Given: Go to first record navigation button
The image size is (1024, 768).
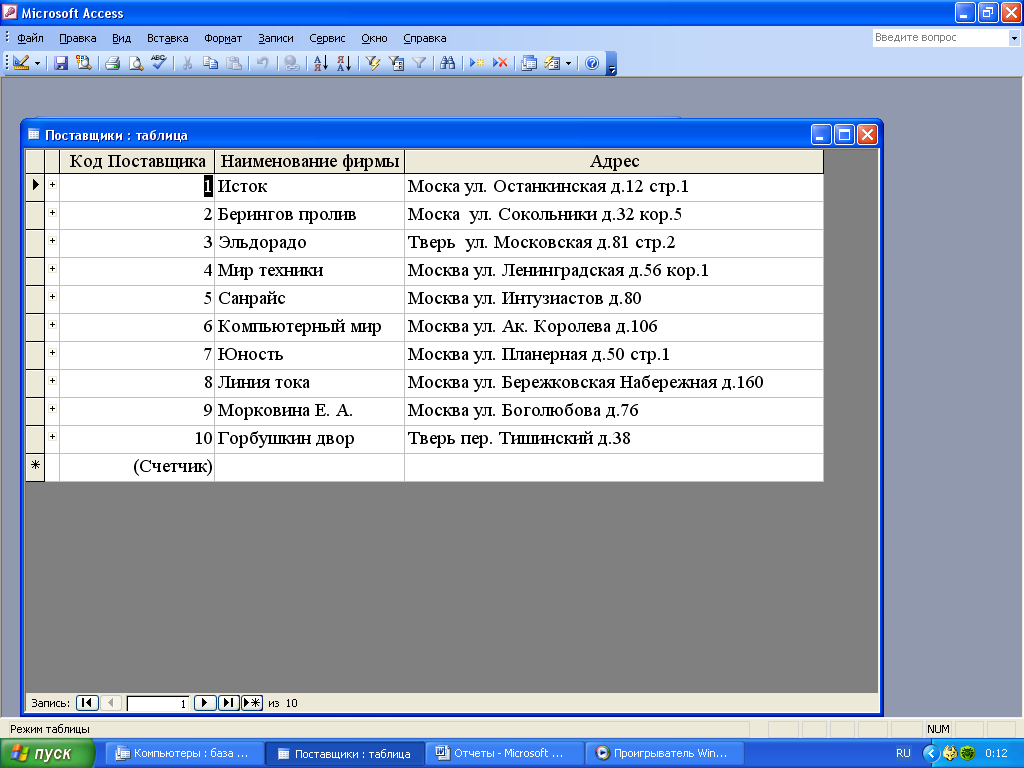Looking at the screenshot, I should coord(87,703).
